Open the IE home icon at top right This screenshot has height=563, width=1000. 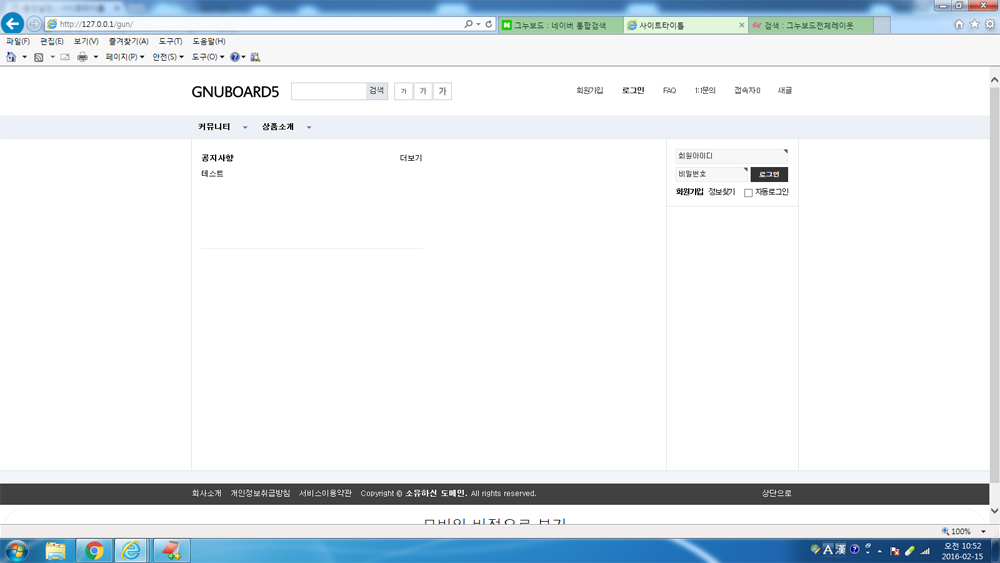point(960,24)
